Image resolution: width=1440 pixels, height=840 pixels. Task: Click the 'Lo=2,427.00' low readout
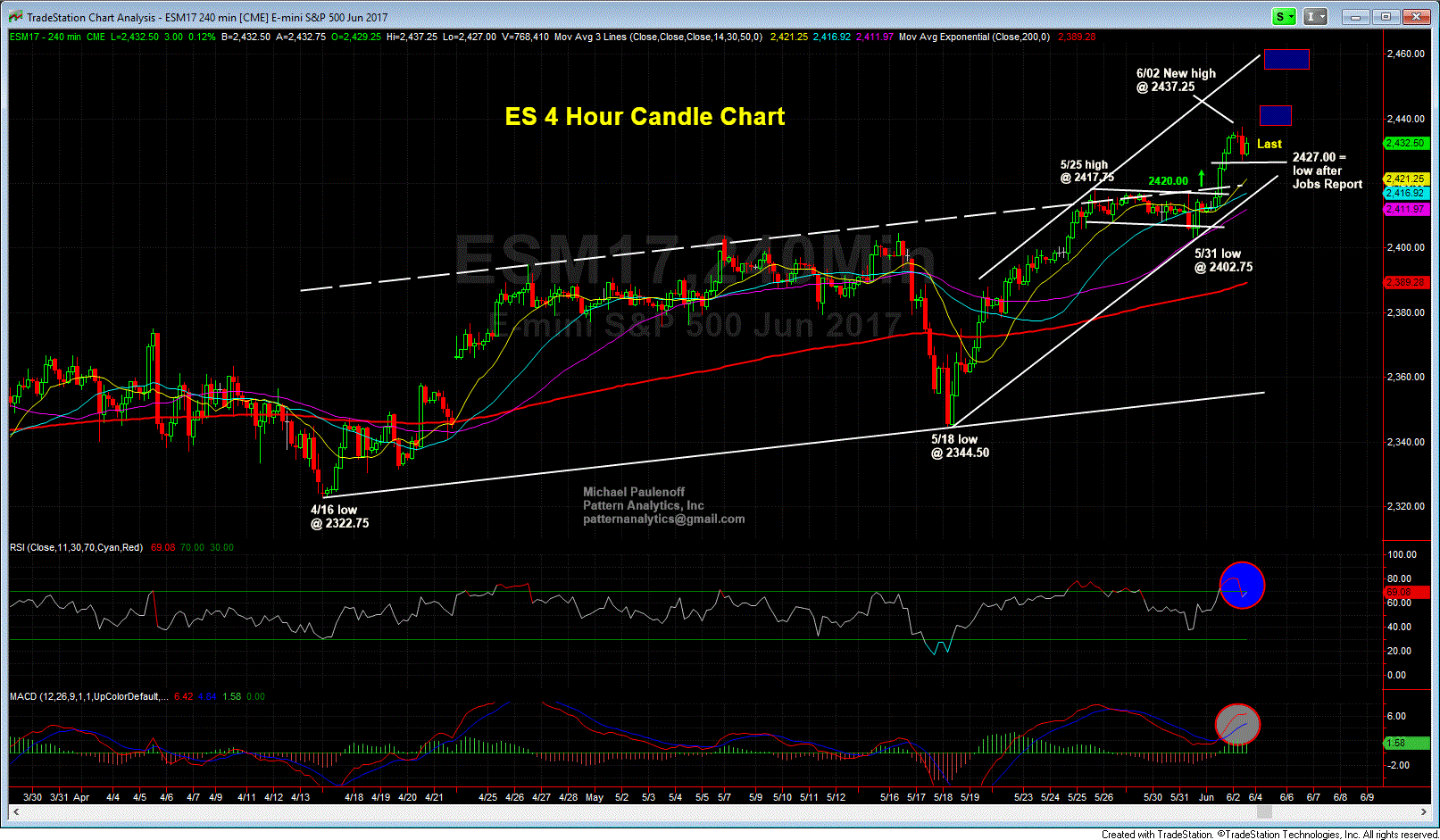click(x=470, y=37)
